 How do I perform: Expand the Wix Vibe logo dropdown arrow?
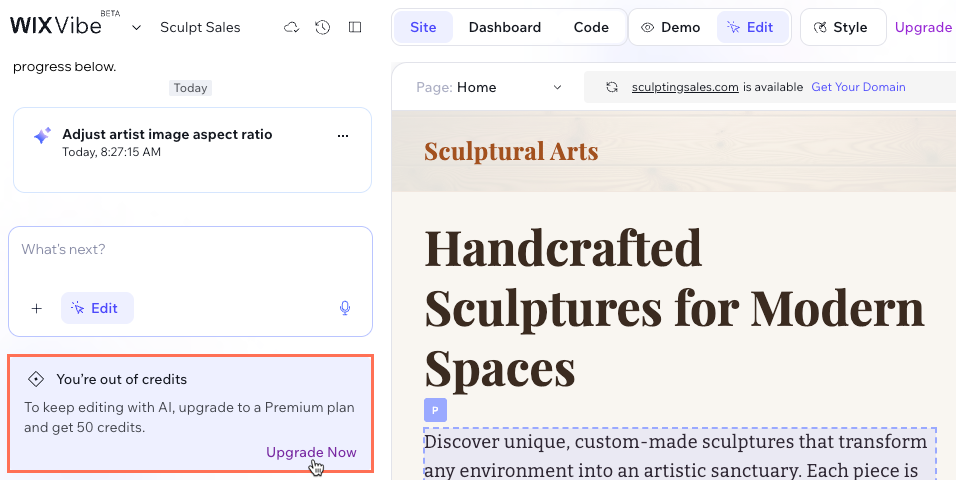[x=136, y=27]
